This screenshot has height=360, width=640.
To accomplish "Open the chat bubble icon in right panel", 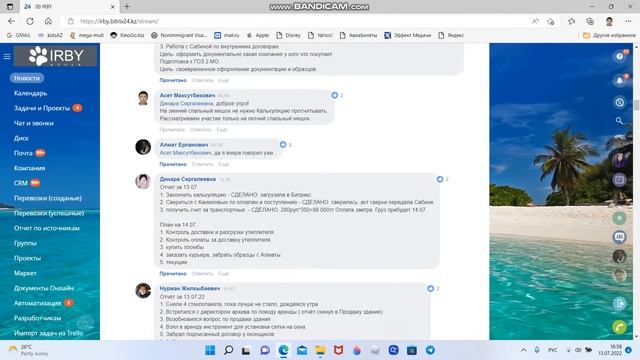I will tap(619, 237).
